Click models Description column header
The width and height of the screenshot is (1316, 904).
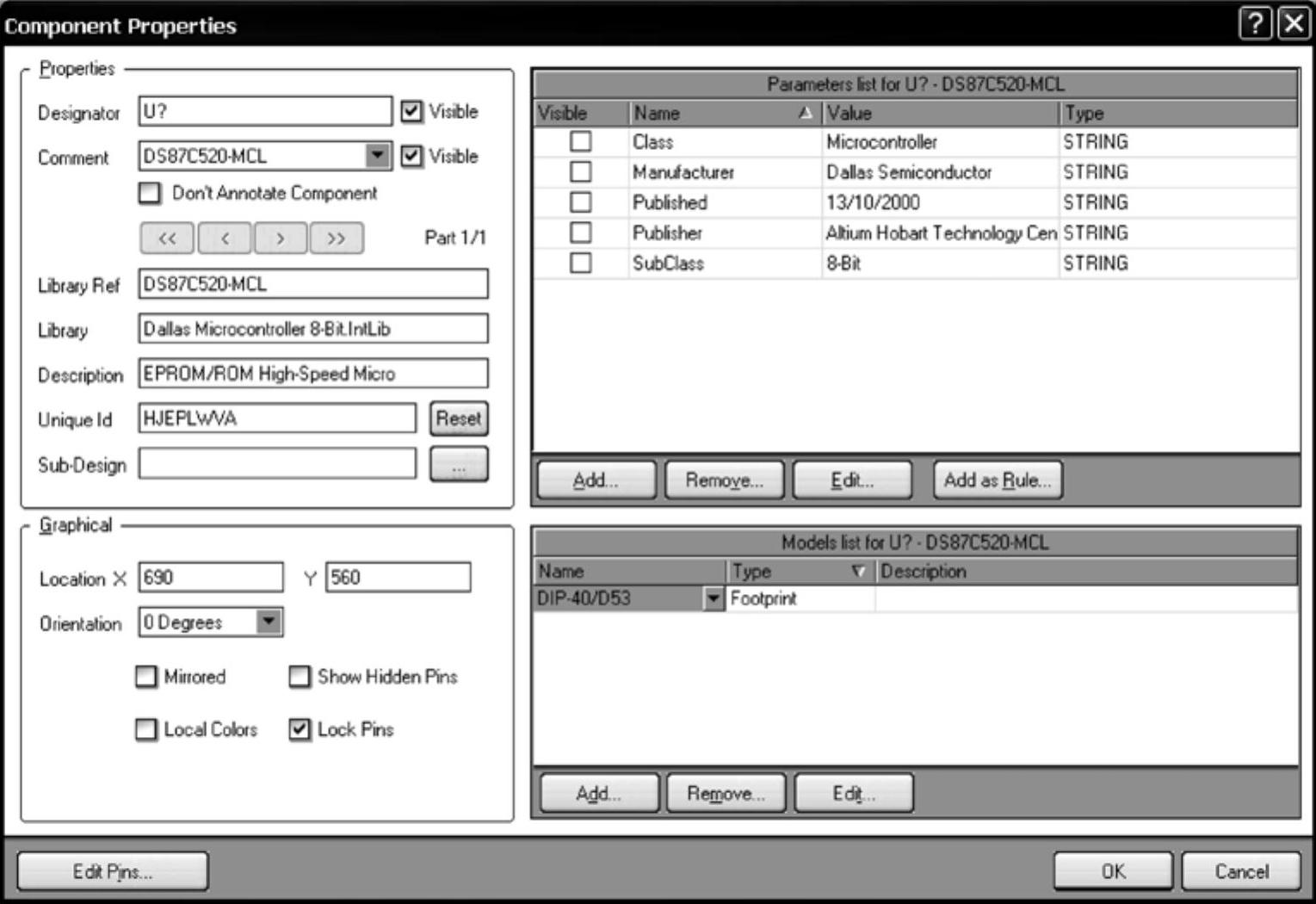click(1086, 571)
